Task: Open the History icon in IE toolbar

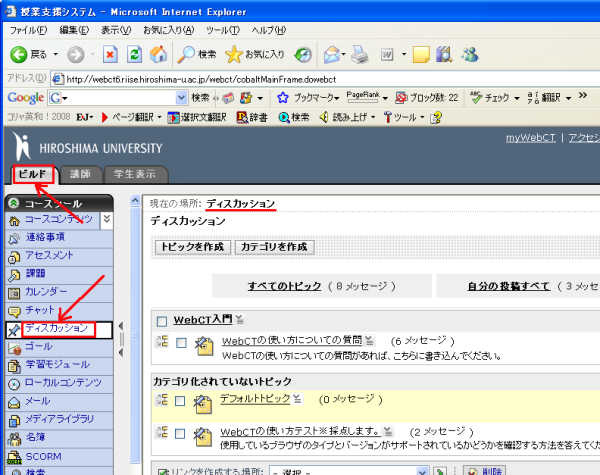Action: point(303,55)
